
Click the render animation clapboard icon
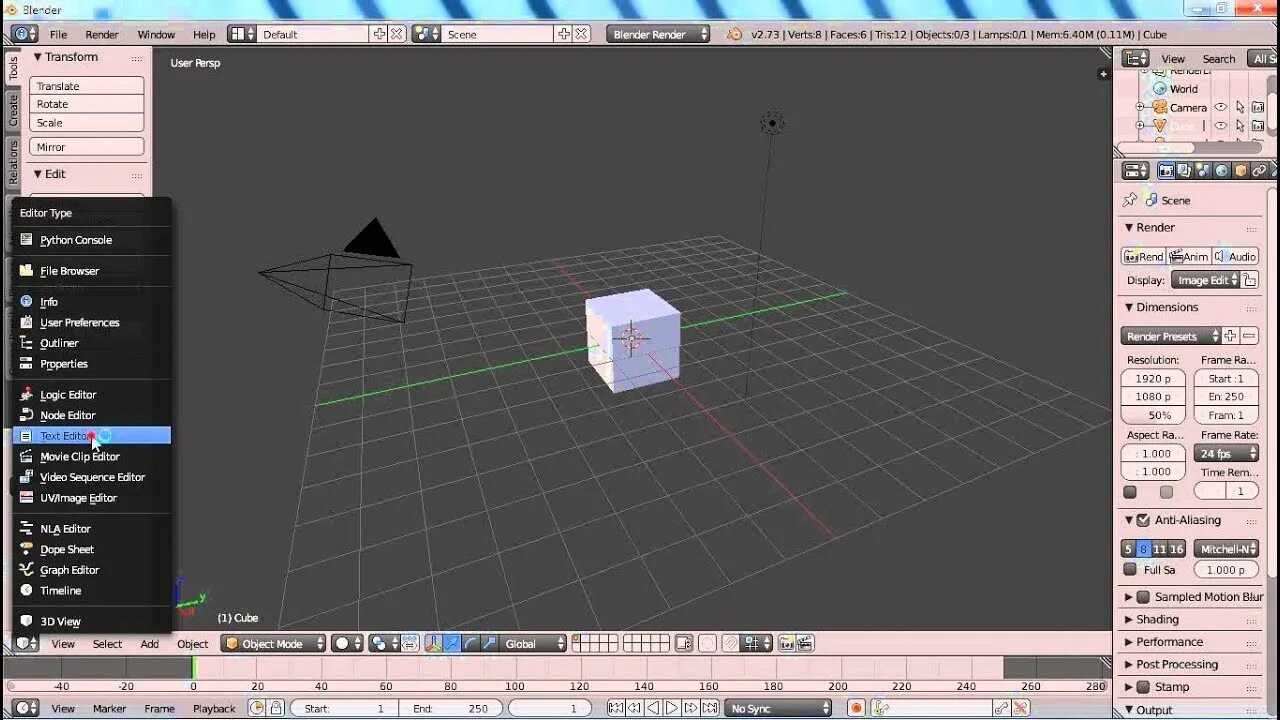803,643
